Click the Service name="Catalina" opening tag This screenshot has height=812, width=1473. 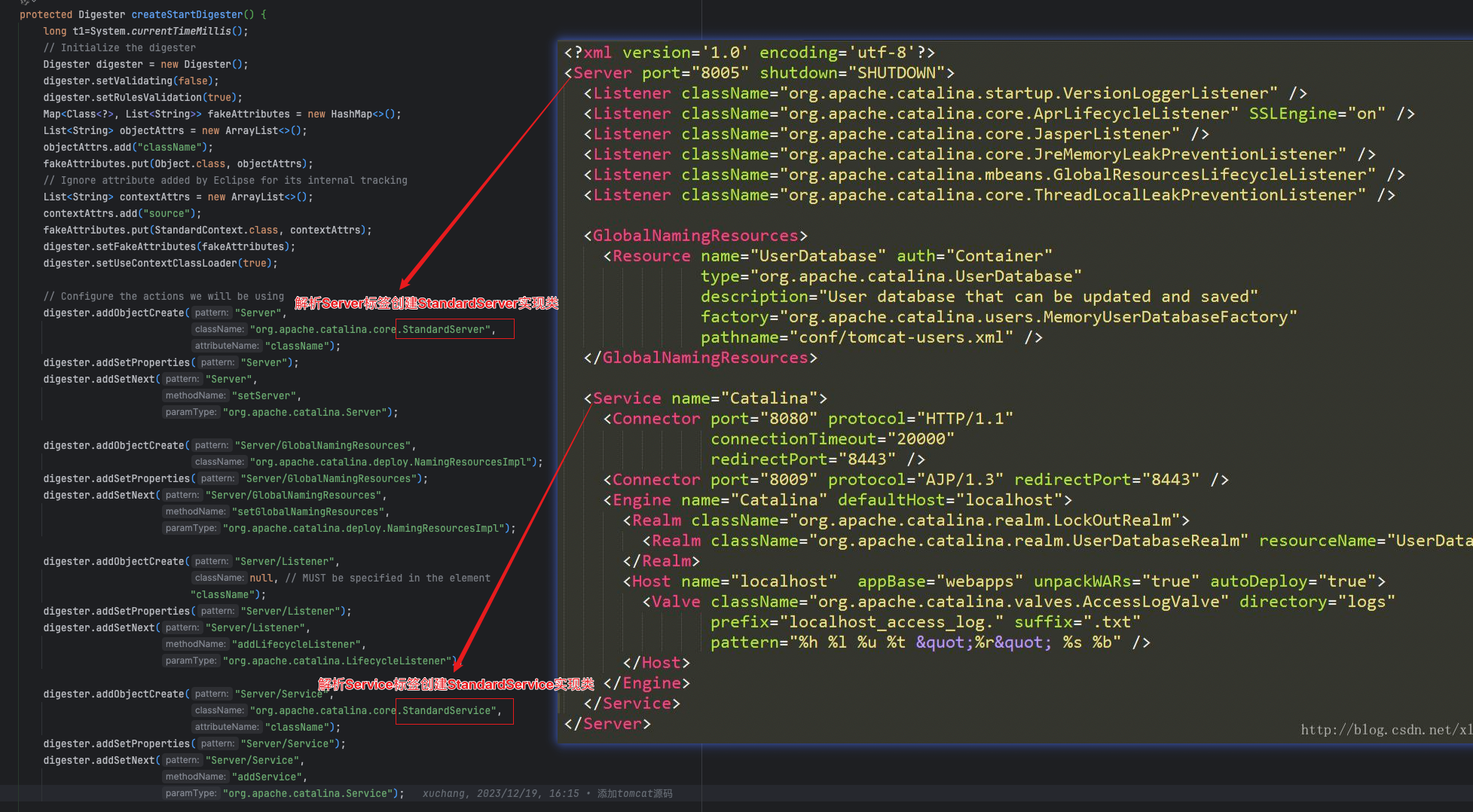(705, 398)
